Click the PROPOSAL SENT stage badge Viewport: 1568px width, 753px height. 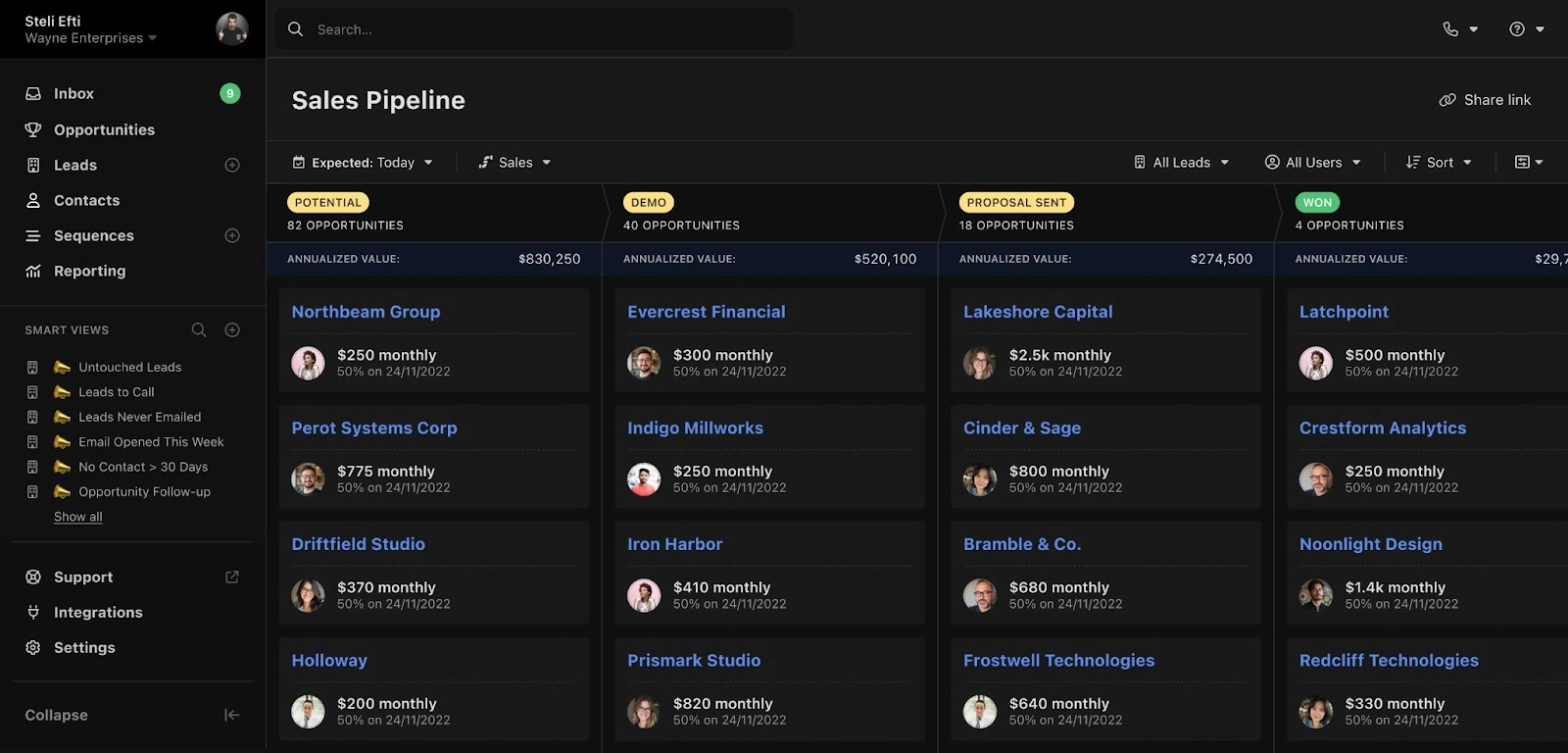coord(1016,203)
